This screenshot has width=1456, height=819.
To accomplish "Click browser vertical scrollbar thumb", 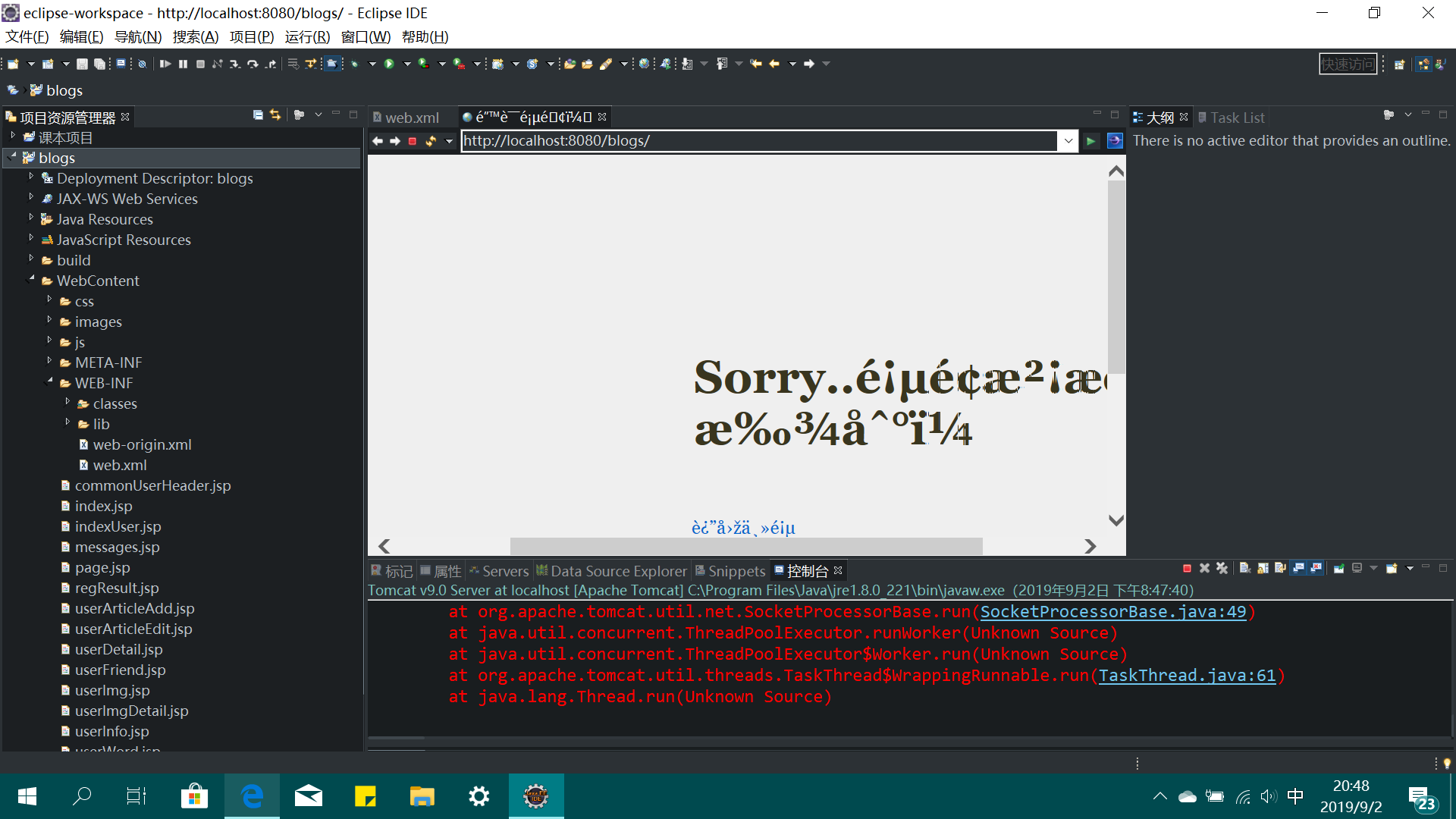I will [x=1116, y=277].
